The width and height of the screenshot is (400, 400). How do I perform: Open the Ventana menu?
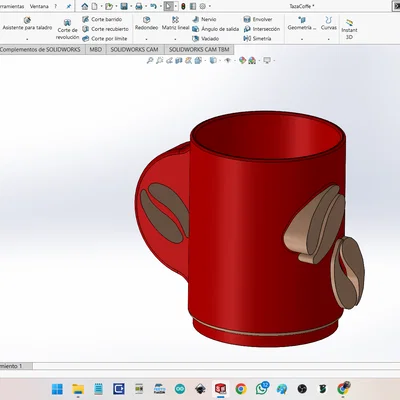(x=39, y=6)
